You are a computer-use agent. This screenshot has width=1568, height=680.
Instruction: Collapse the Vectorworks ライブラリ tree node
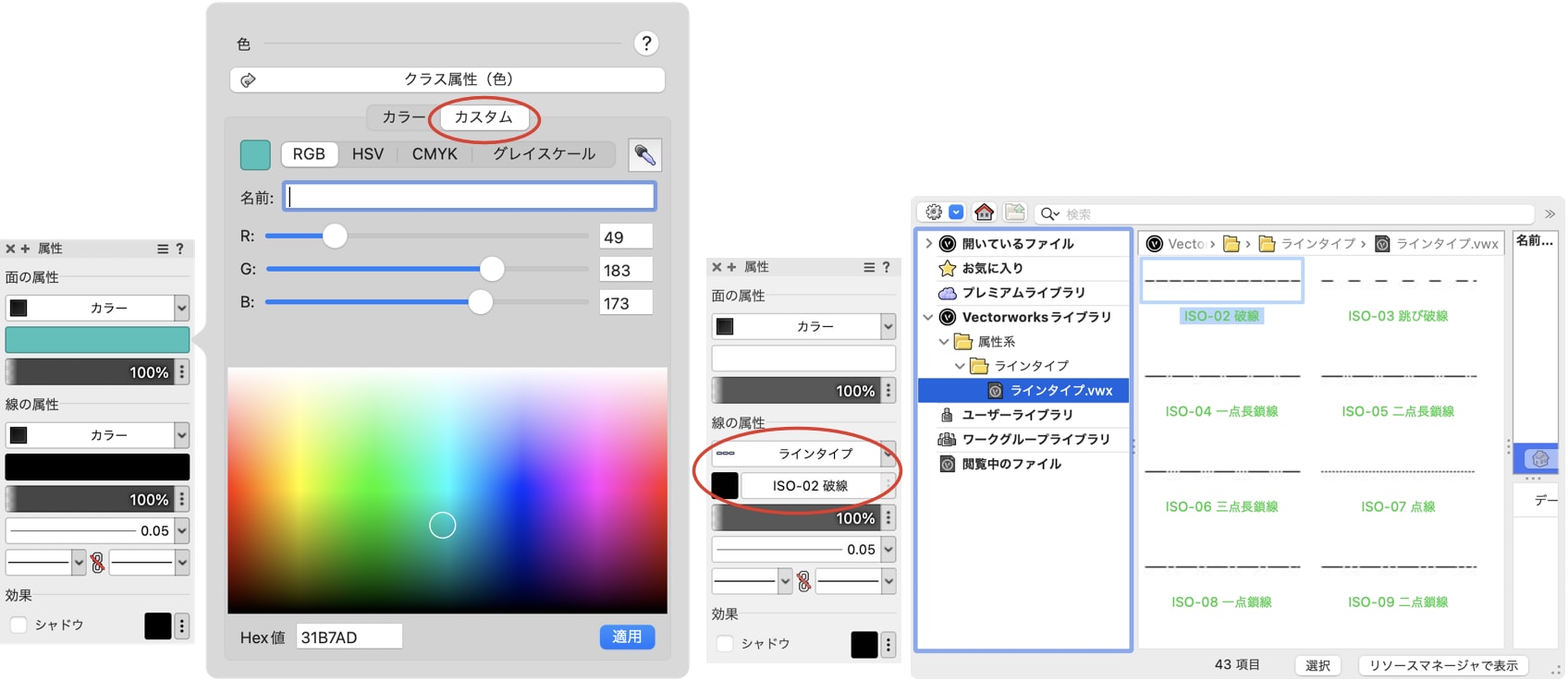(929, 317)
